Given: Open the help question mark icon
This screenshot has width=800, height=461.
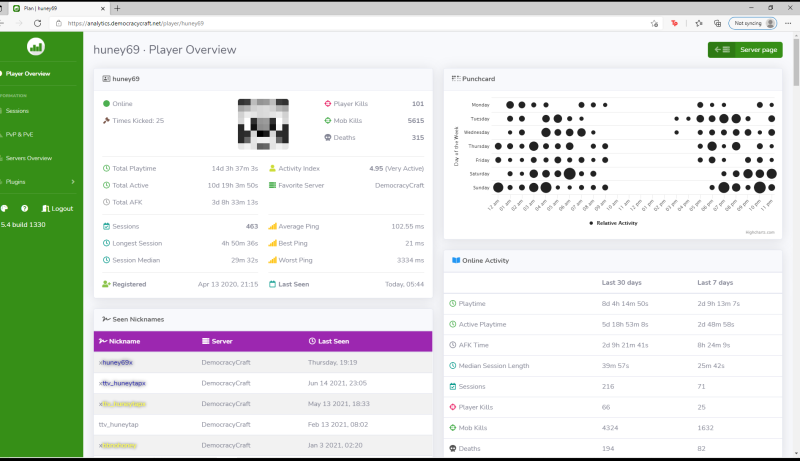Looking at the screenshot, I should click(x=24, y=208).
